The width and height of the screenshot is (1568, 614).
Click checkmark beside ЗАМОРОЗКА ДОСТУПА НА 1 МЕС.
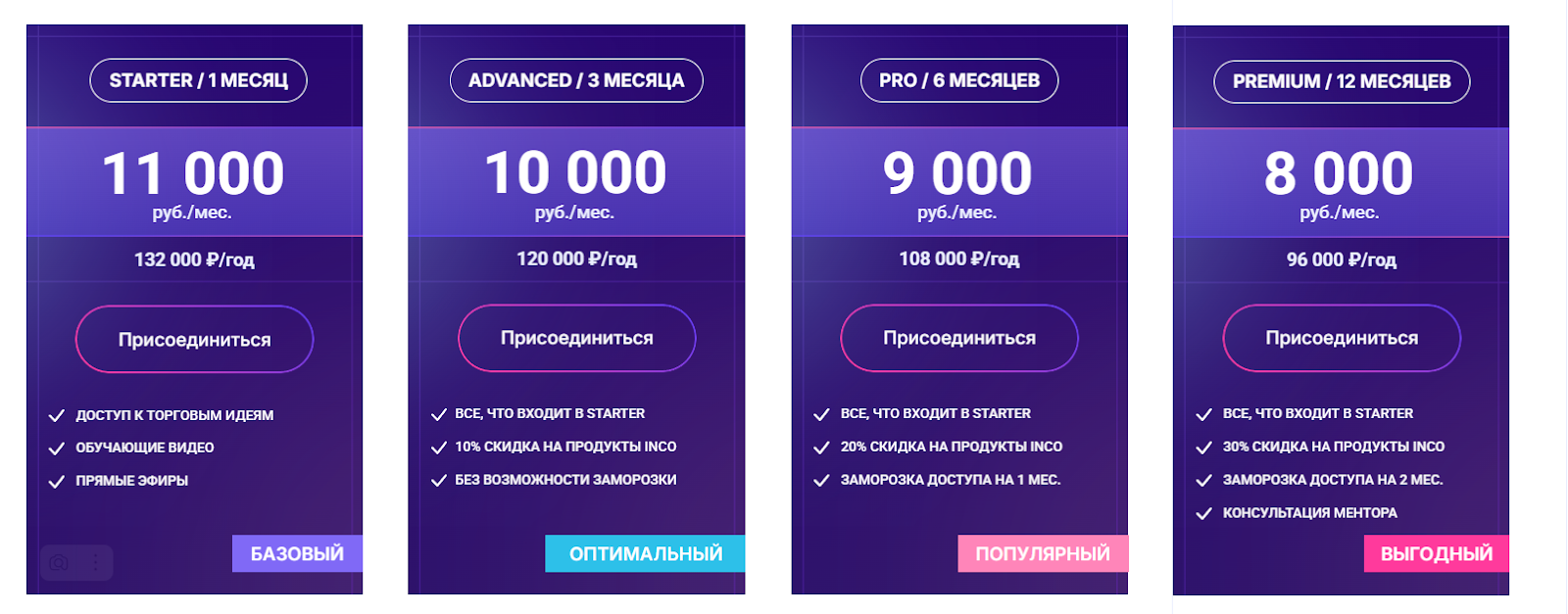click(821, 480)
